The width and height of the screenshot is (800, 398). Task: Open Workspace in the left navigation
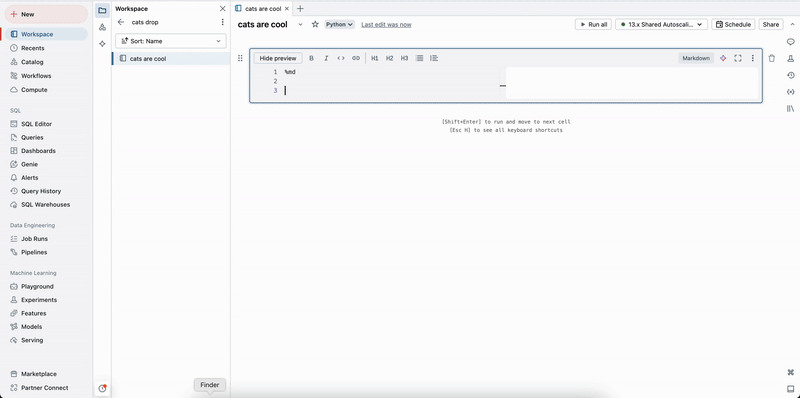[46, 34]
